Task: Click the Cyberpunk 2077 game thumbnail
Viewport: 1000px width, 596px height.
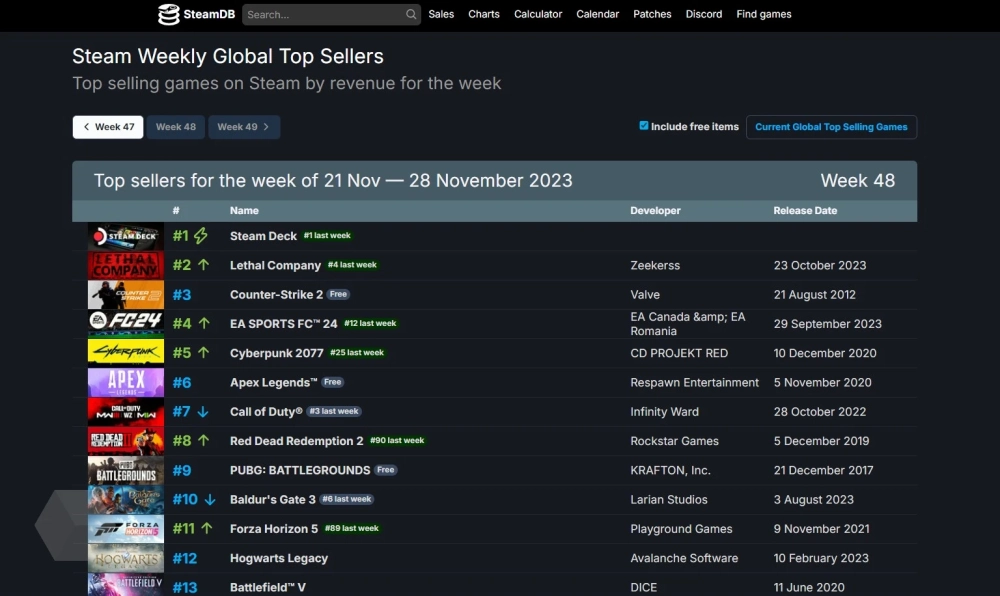Action: (126, 353)
